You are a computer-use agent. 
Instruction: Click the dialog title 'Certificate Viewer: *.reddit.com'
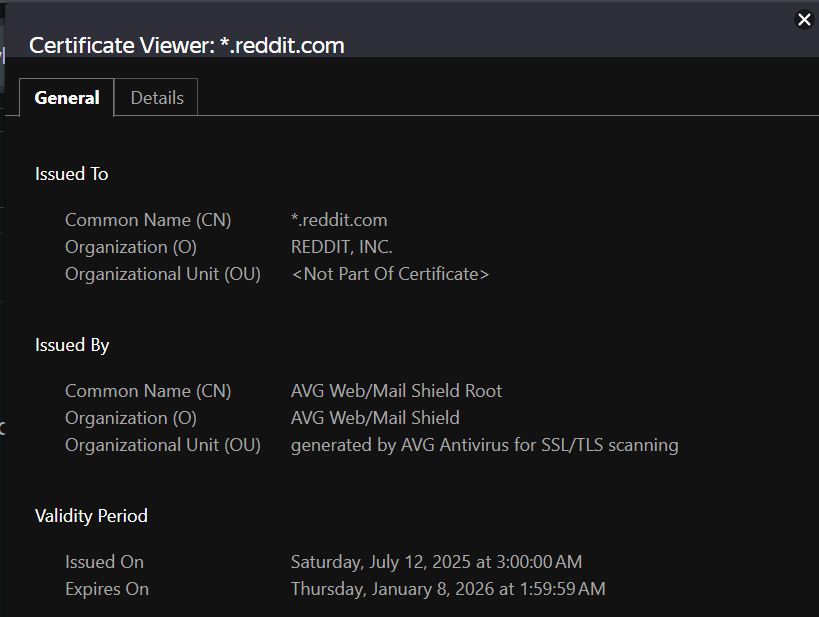coord(186,45)
